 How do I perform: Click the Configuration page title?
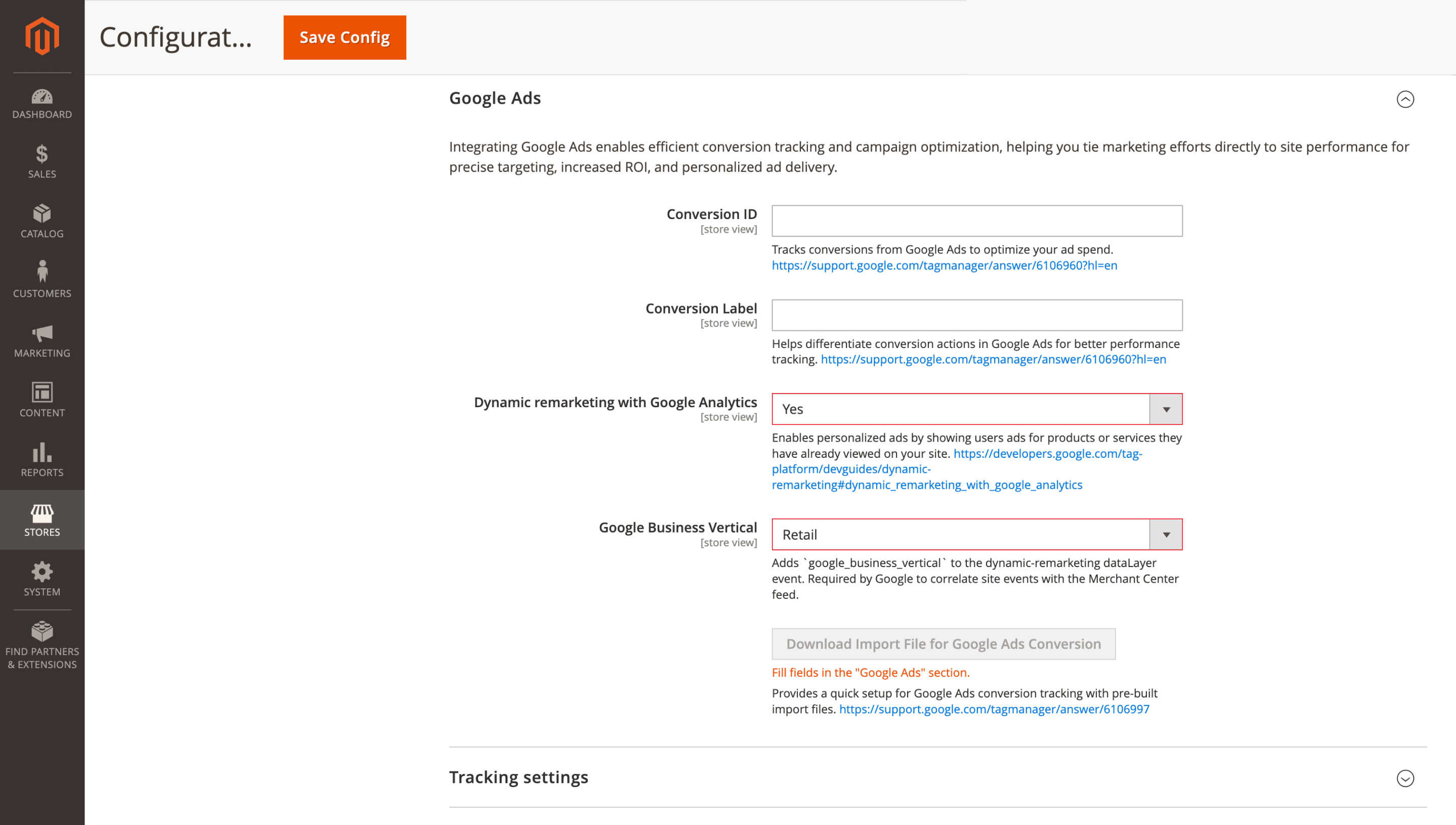click(176, 37)
